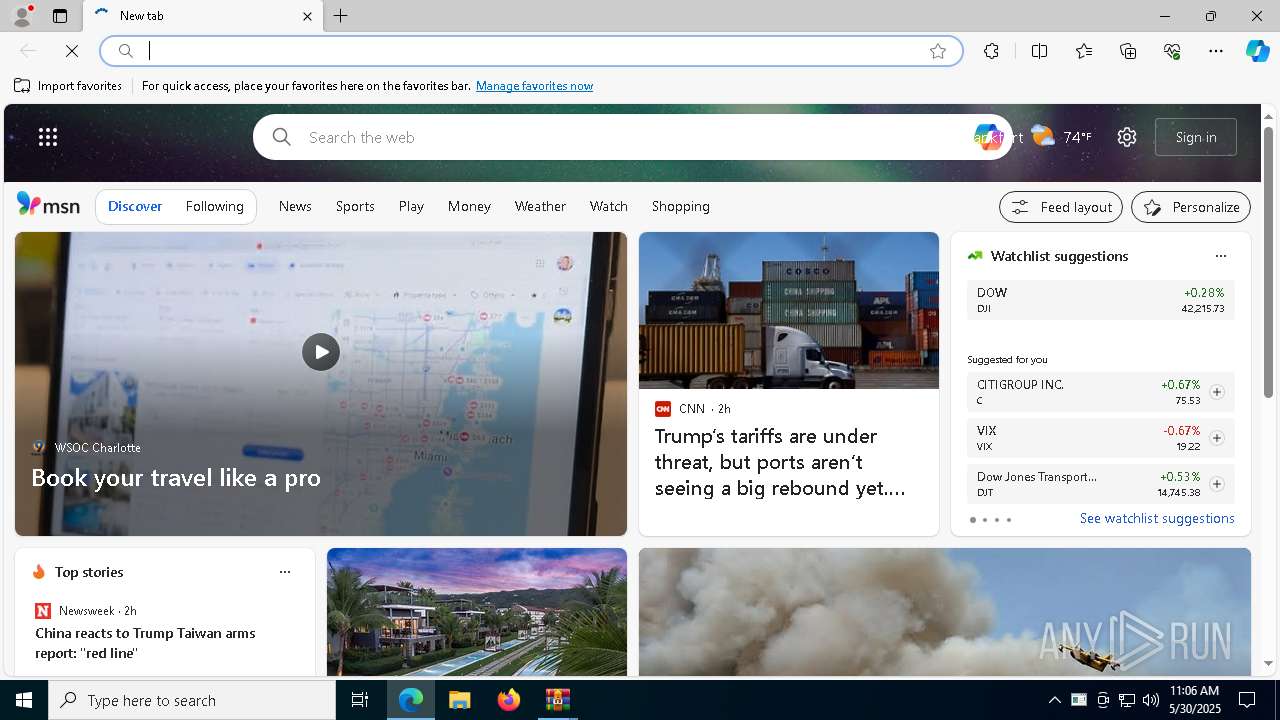The image size is (1280, 720).
Task: Open Feed layout options
Action: click(1061, 207)
